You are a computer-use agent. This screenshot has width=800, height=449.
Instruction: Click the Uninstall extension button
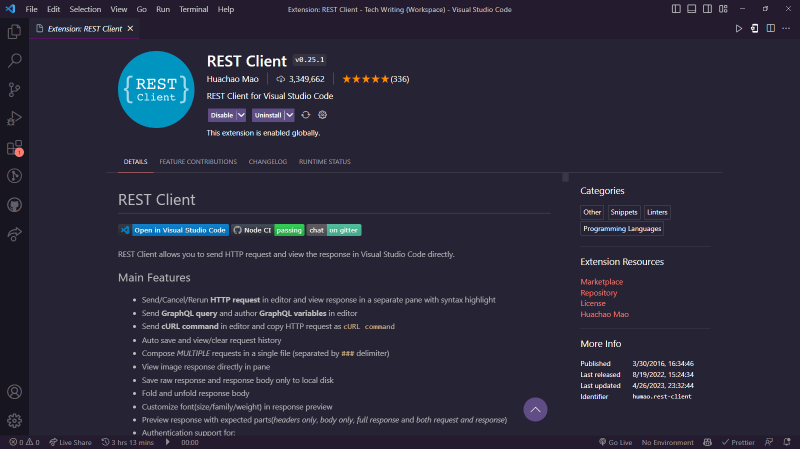[268, 115]
